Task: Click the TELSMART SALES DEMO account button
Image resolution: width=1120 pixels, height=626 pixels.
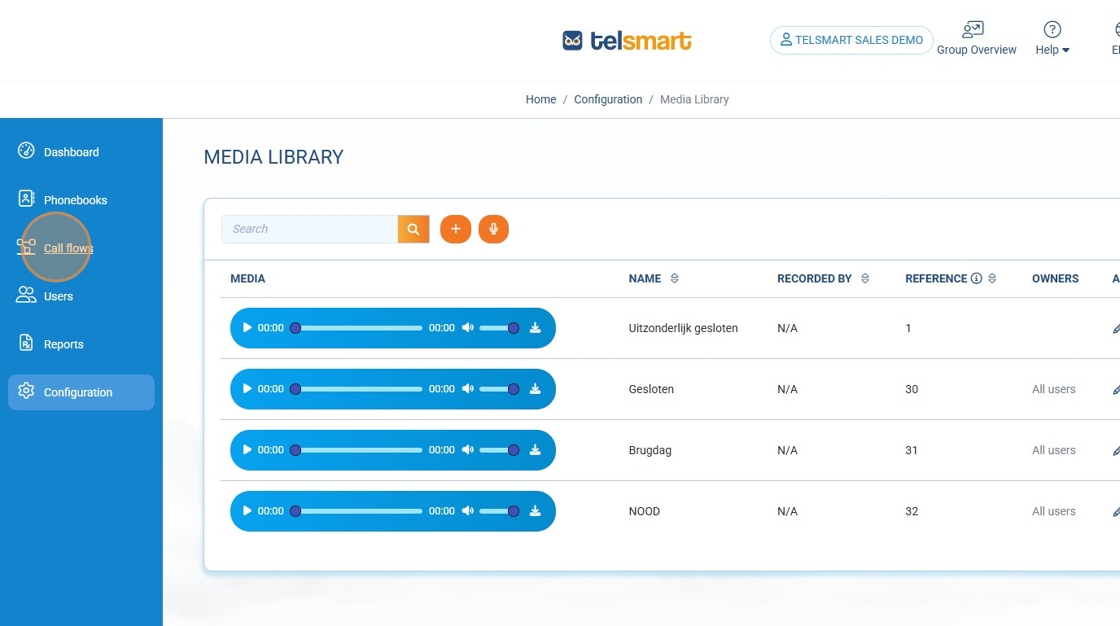Action: 851,40
